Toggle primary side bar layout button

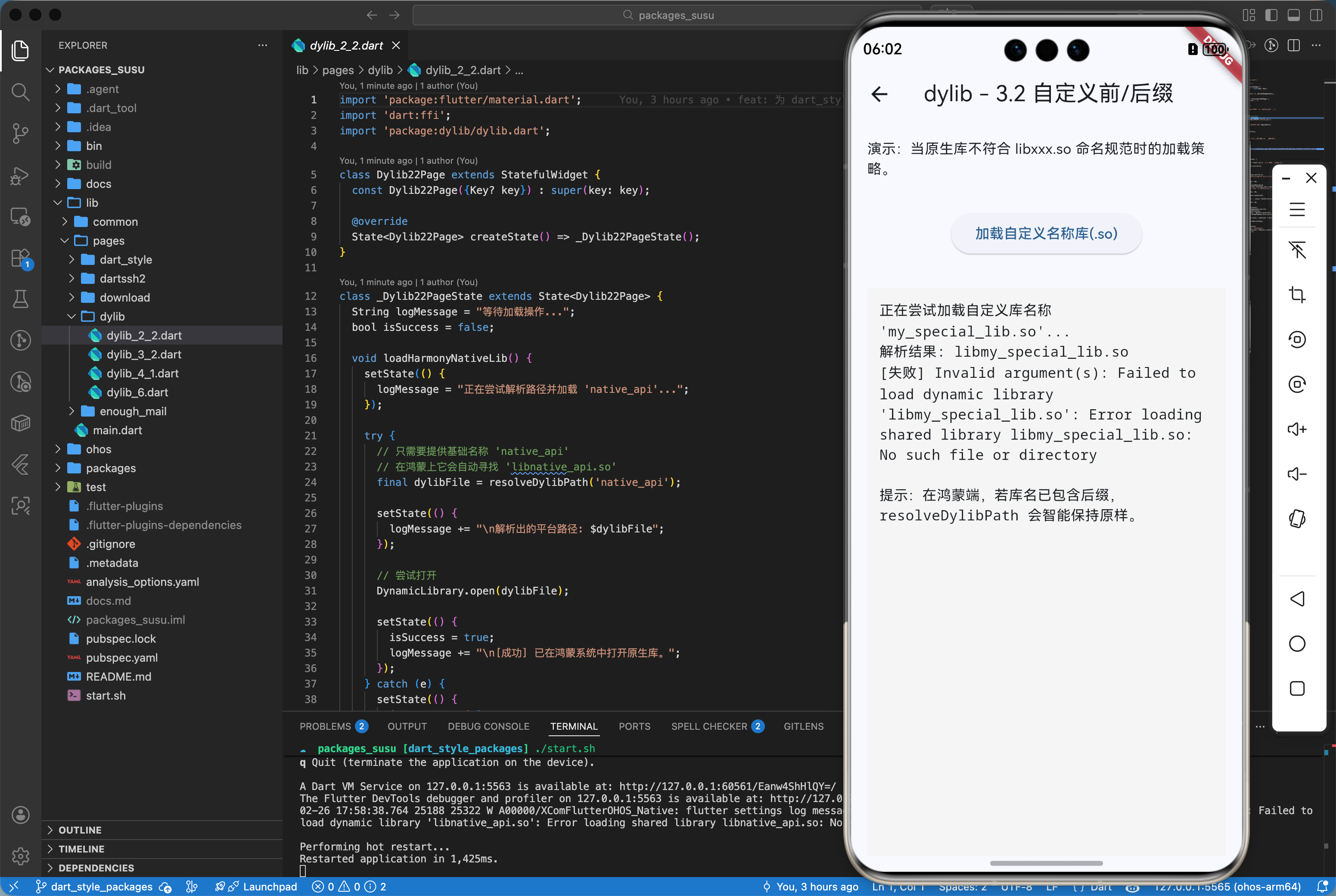point(1271,15)
